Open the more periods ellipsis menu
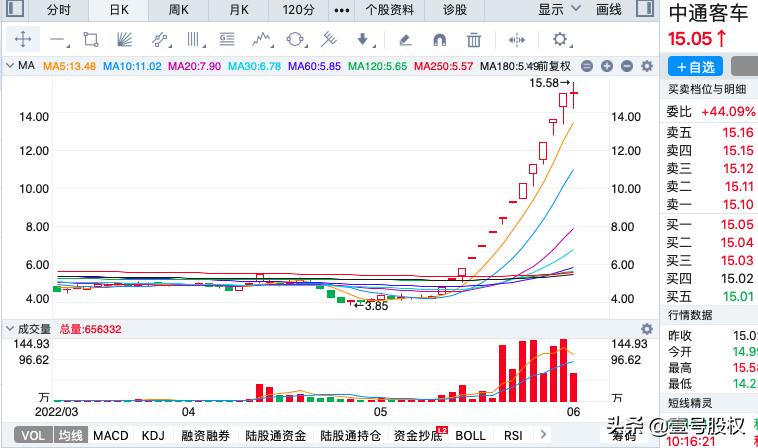This screenshot has width=758, height=448. pos(342,10)
